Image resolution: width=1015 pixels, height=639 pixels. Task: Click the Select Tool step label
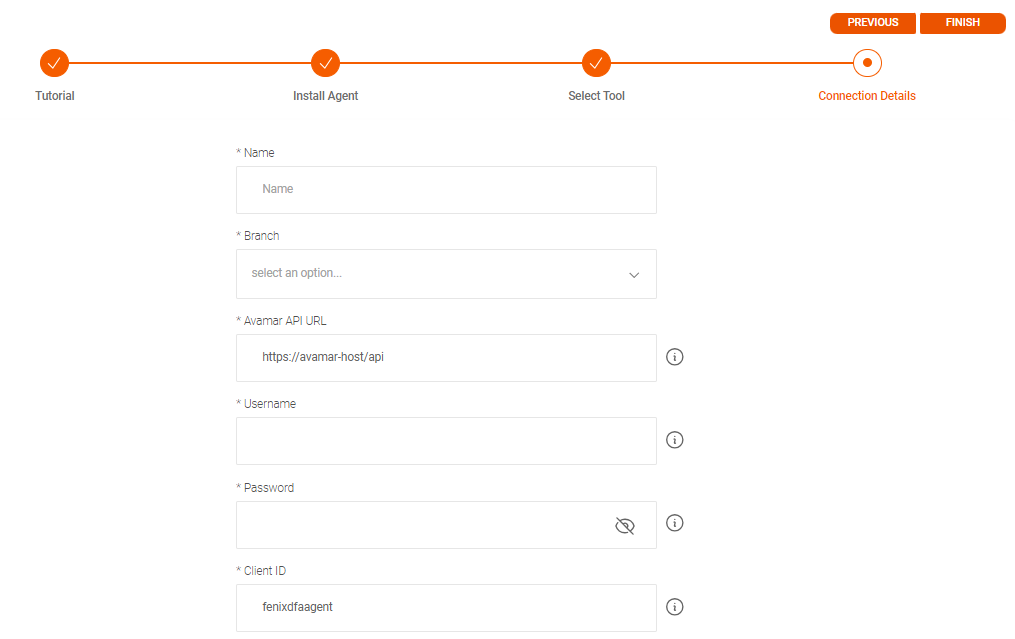[596, 96]
